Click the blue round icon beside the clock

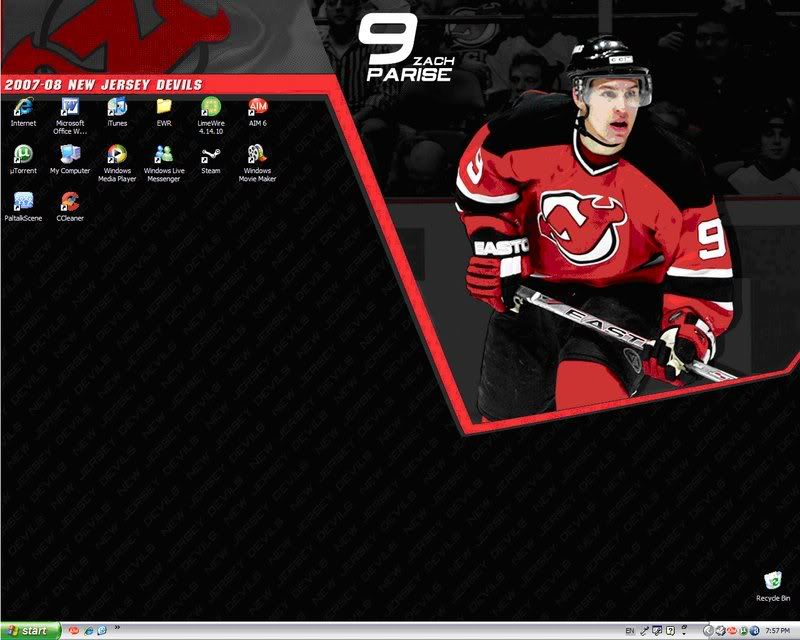point(755,631)
